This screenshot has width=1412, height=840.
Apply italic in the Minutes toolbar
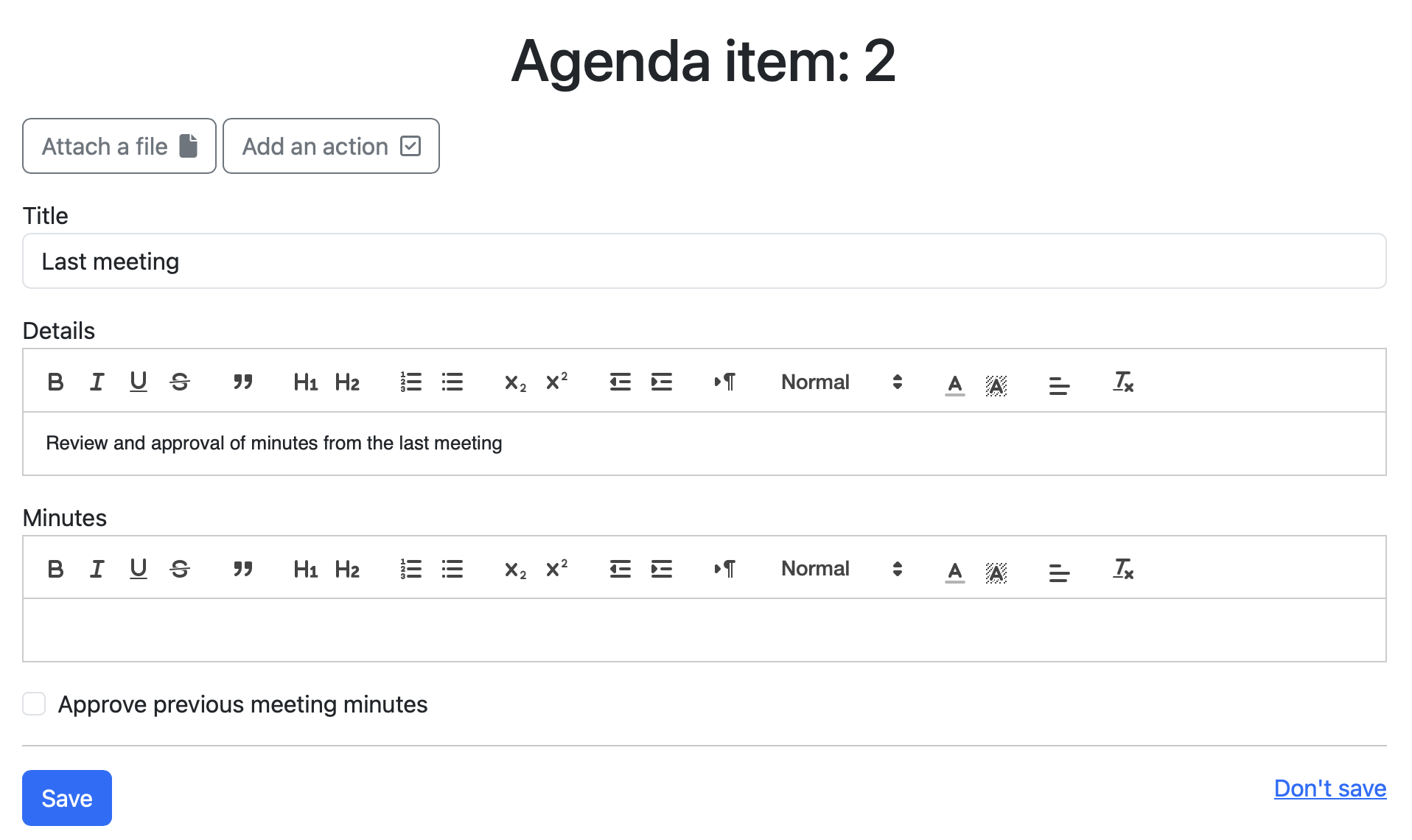pyautogui.click(x=97, y=569)
